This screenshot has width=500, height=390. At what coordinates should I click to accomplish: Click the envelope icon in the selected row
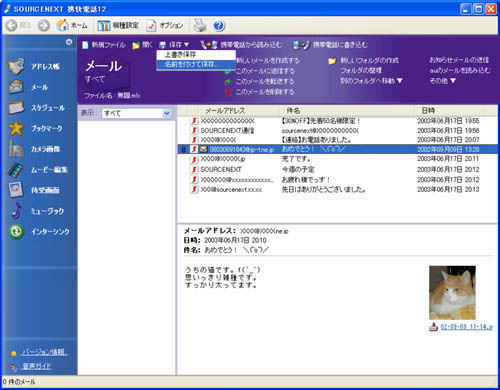pos(204,149)
